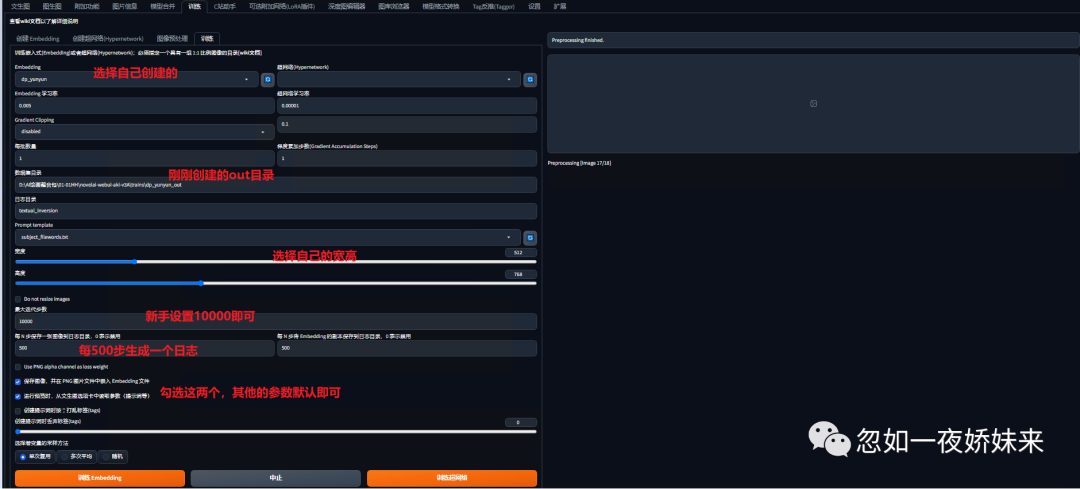Click the gray 中止 button
The height and width of the screenshot is (489, 1080).
276,478
